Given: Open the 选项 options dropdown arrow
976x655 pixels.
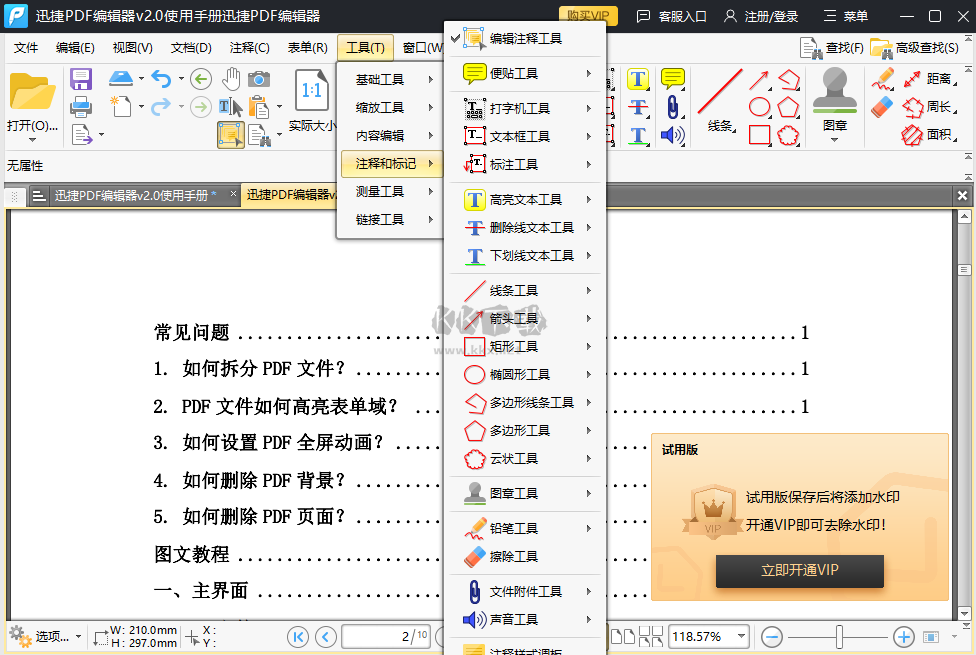Looking at the screenshot, I should pos(78,636).
